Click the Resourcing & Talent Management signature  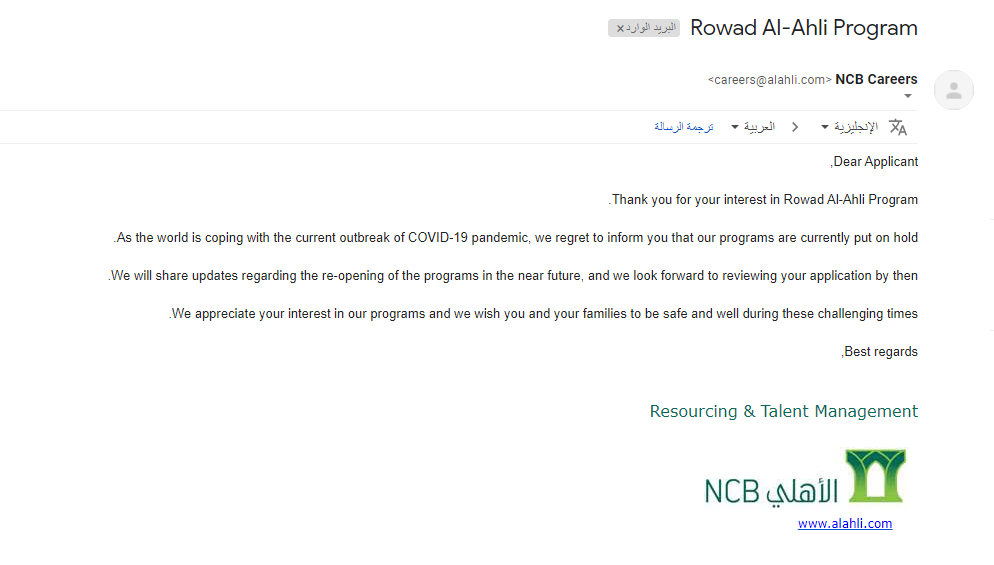click(x=784, y=412)
